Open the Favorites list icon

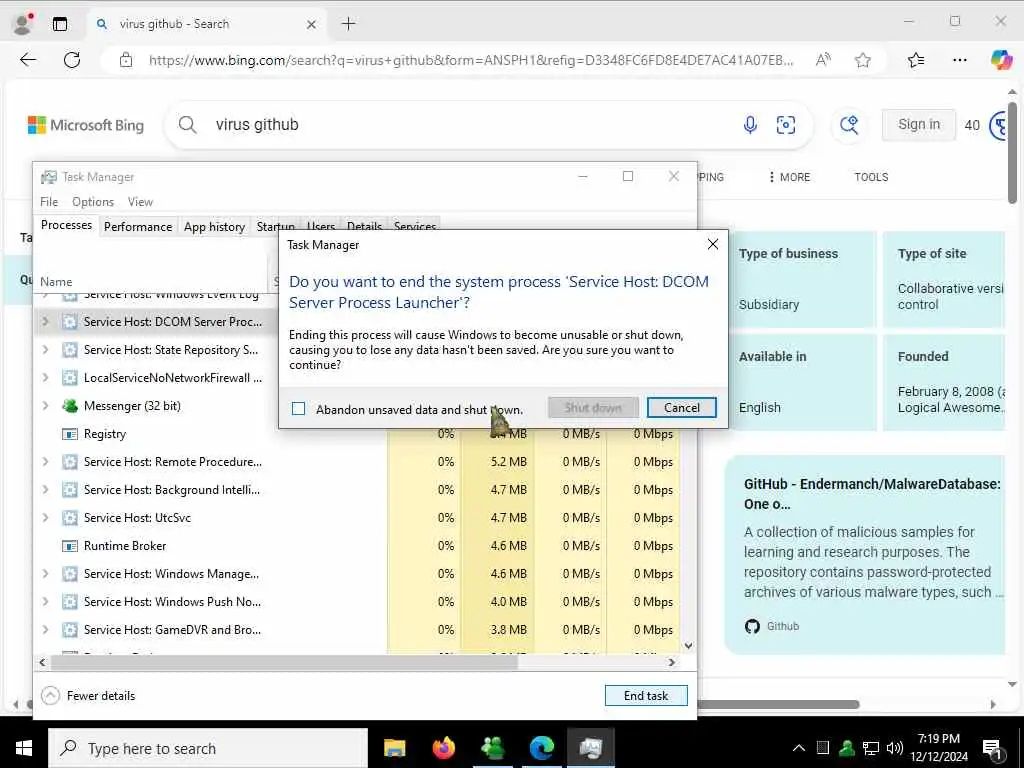[916, 60]
